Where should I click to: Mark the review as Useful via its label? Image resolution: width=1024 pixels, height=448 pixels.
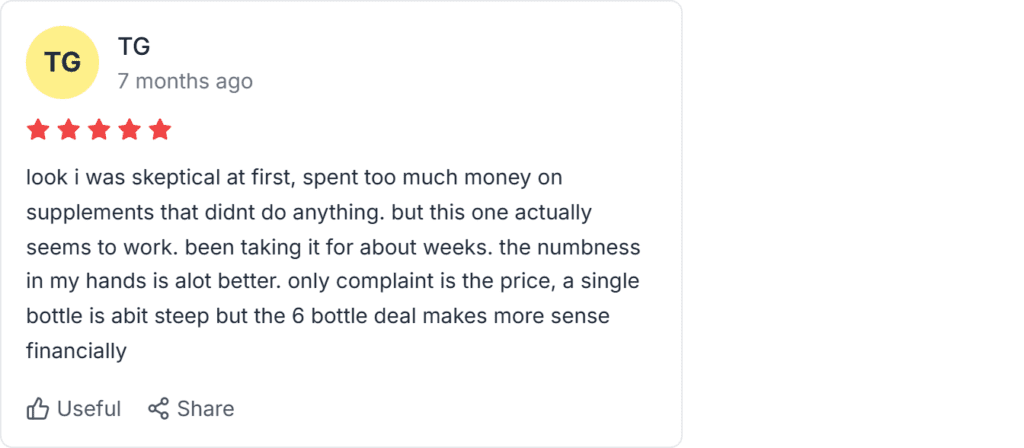89,408
